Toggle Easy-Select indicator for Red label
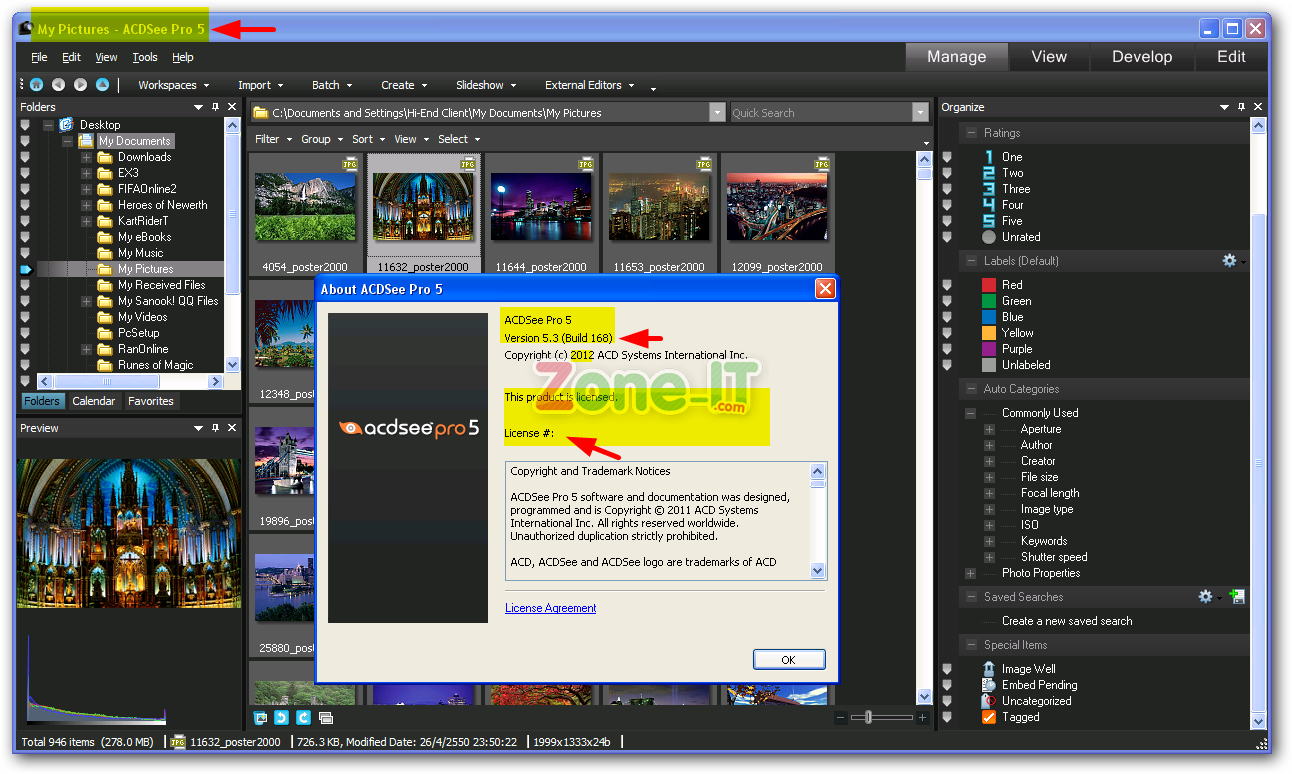 [x=947, y=285]
